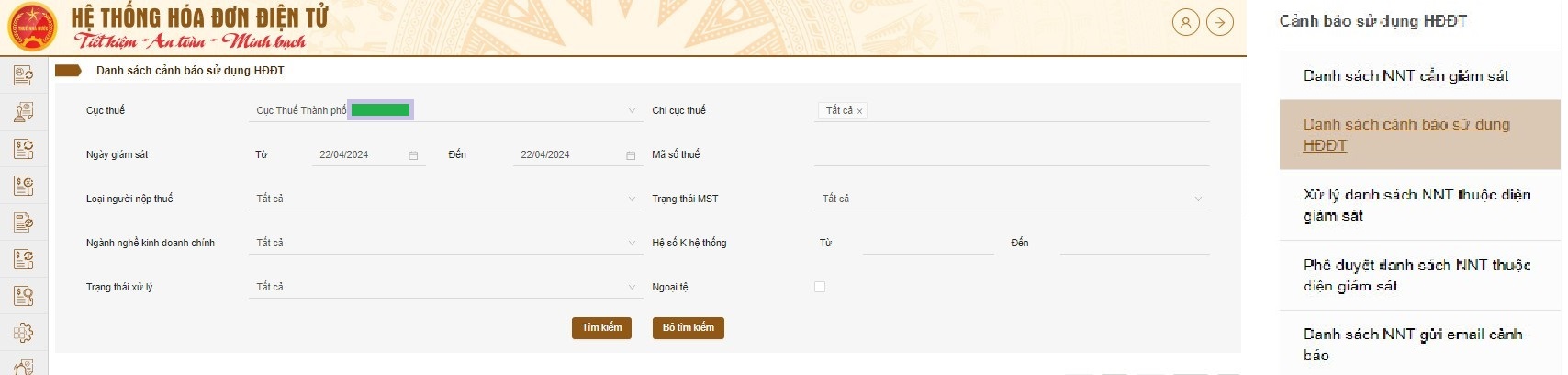1568x375 pixels.
Task: Open the user account icon in header
Action: point(1186,22)
